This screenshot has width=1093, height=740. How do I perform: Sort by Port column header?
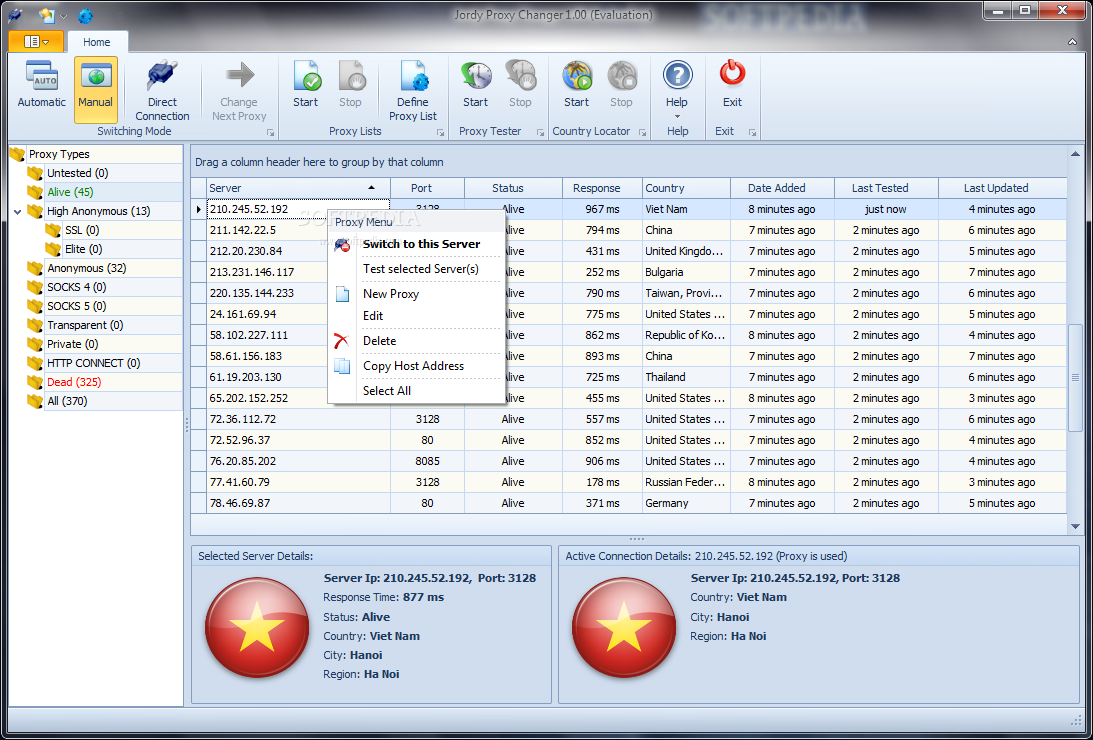coord(427,188)
